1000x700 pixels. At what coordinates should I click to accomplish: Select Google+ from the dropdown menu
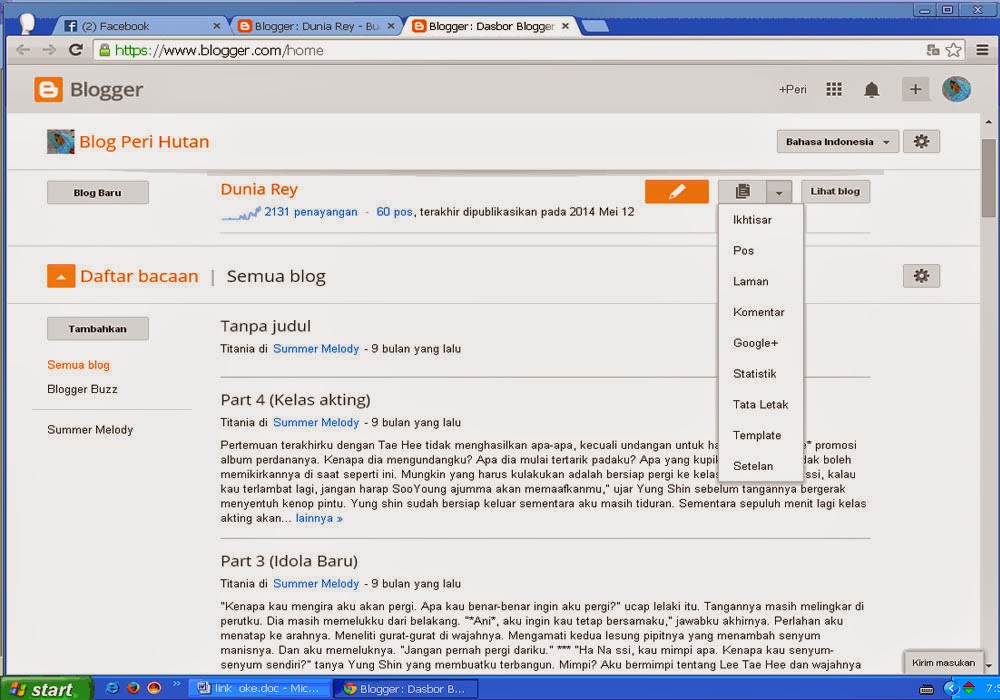(x=760, y=343)
